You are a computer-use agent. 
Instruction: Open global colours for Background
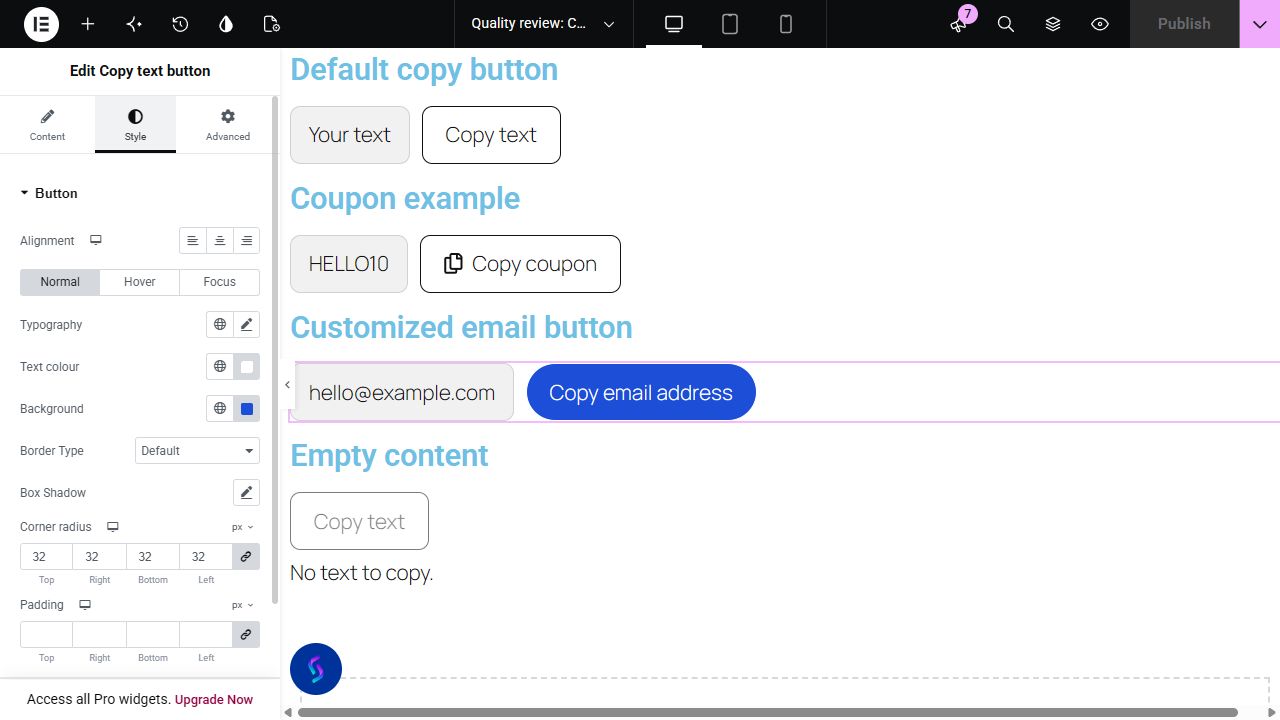point(220,409)
